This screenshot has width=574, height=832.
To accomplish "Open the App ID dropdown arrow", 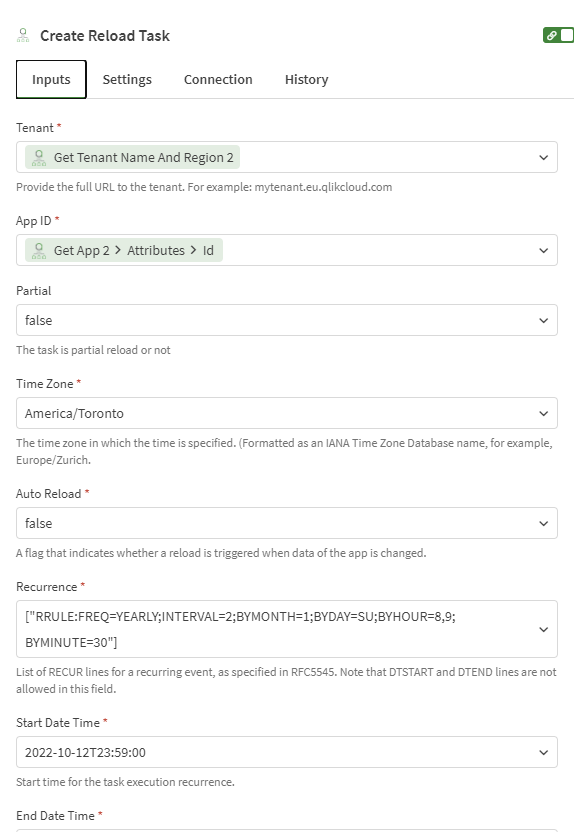I will point(543,250).
